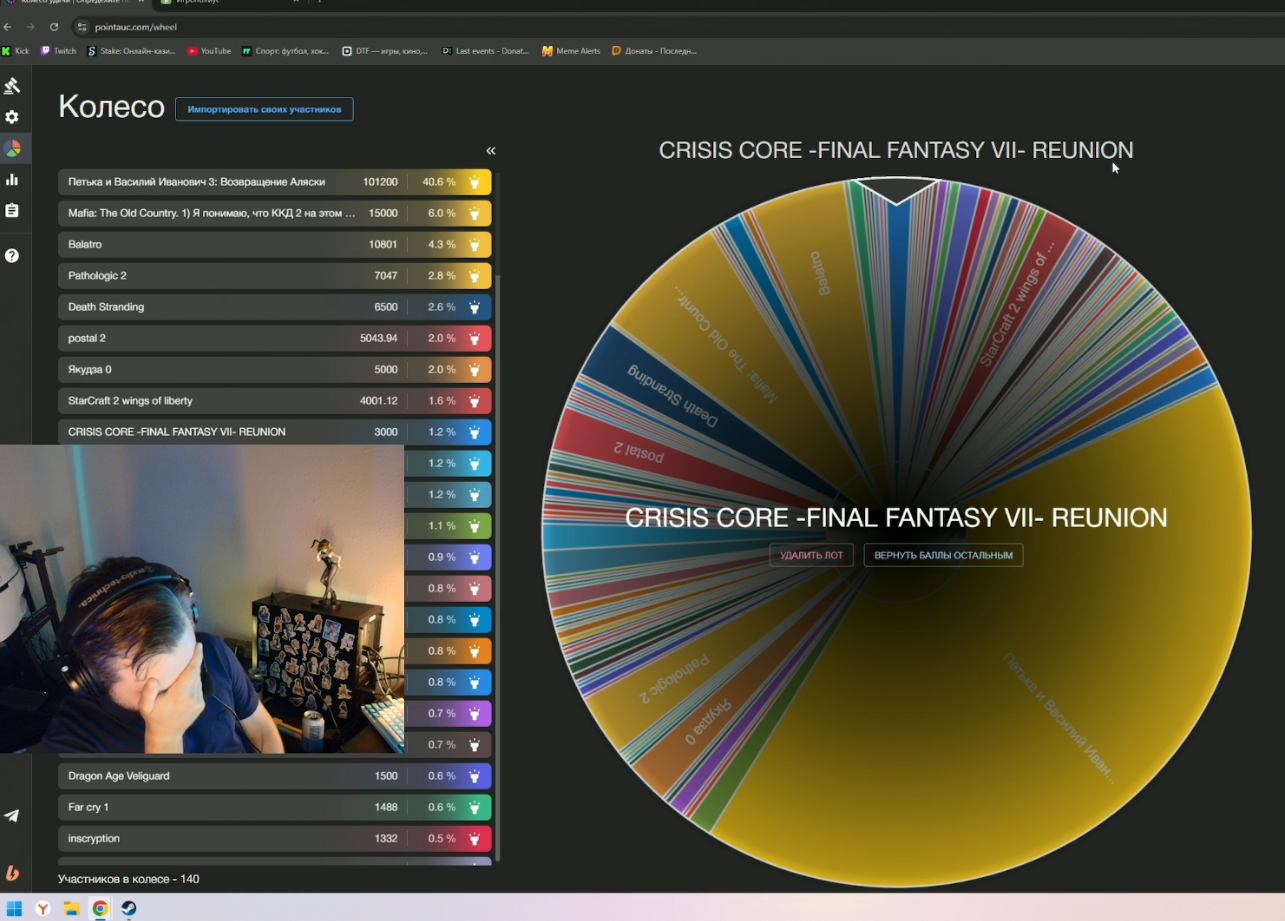Screen dimensions: 1285x921
Task: Open the Twitch bookmark
Action: pyautogui.click(x=58, y=51)
